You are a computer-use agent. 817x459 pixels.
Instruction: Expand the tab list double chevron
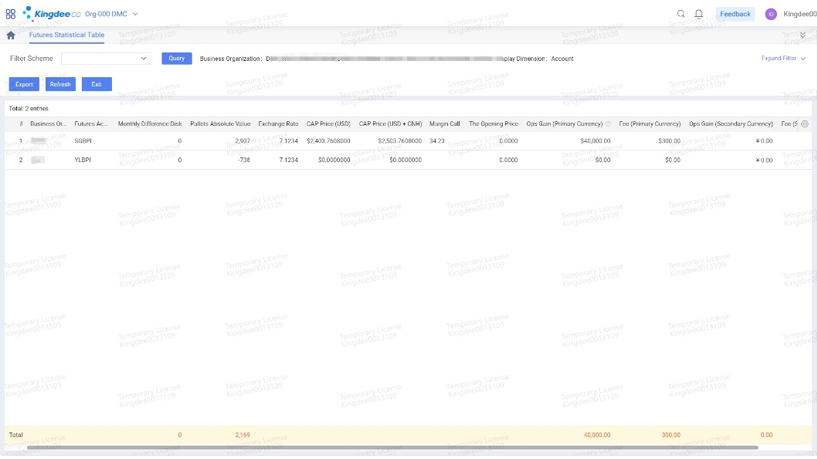pyautogui.click(x=802, y=35)
